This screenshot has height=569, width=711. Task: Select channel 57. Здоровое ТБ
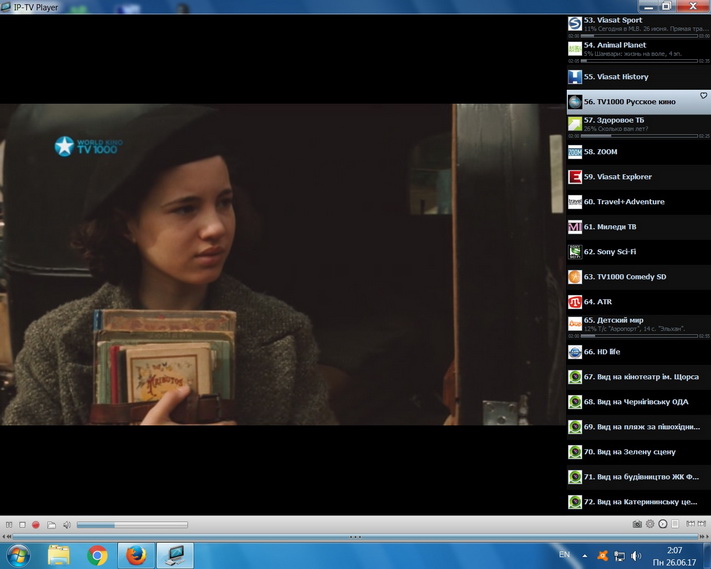(638, 126)
